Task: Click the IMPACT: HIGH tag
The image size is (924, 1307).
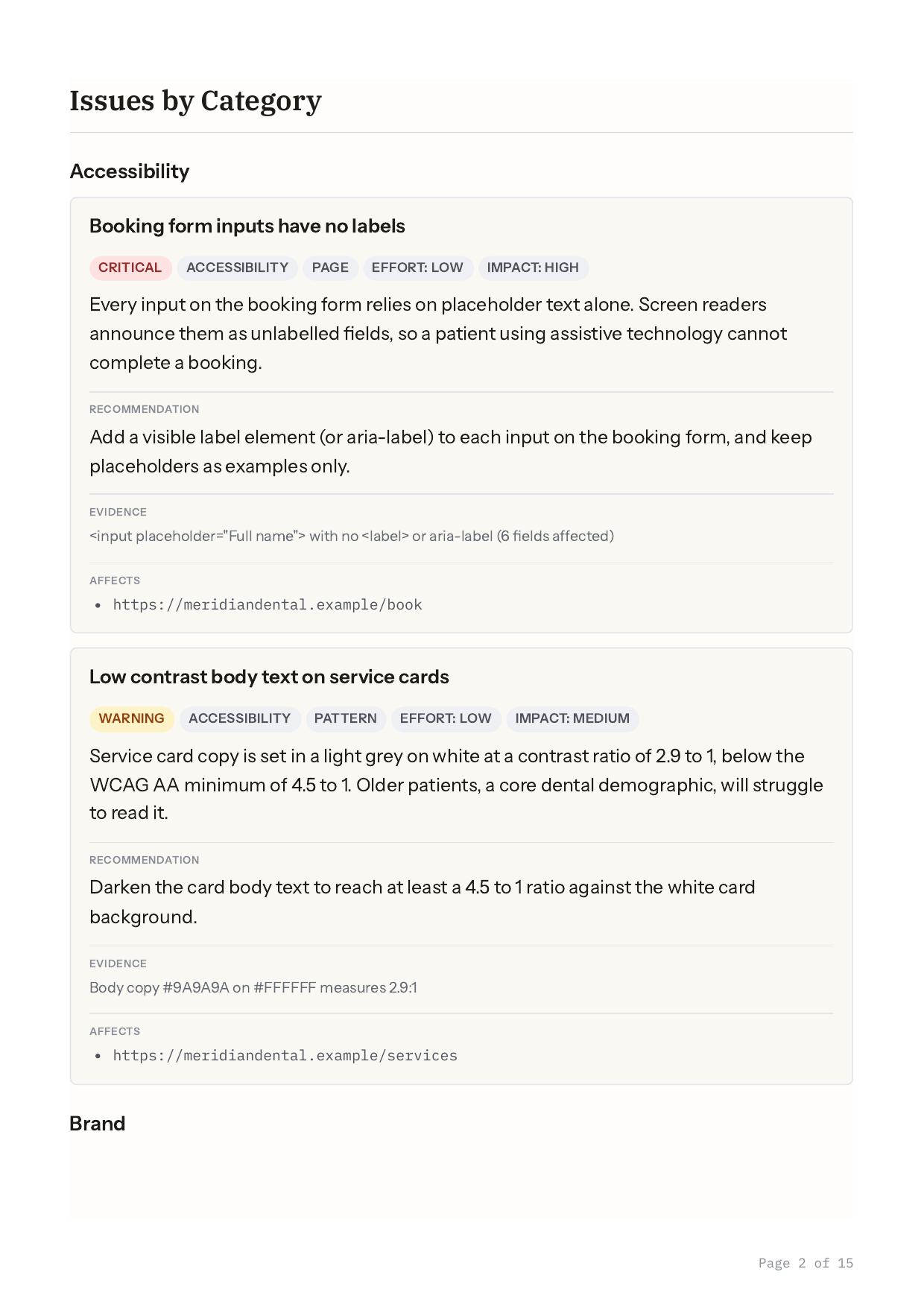Action: [533, 268]
